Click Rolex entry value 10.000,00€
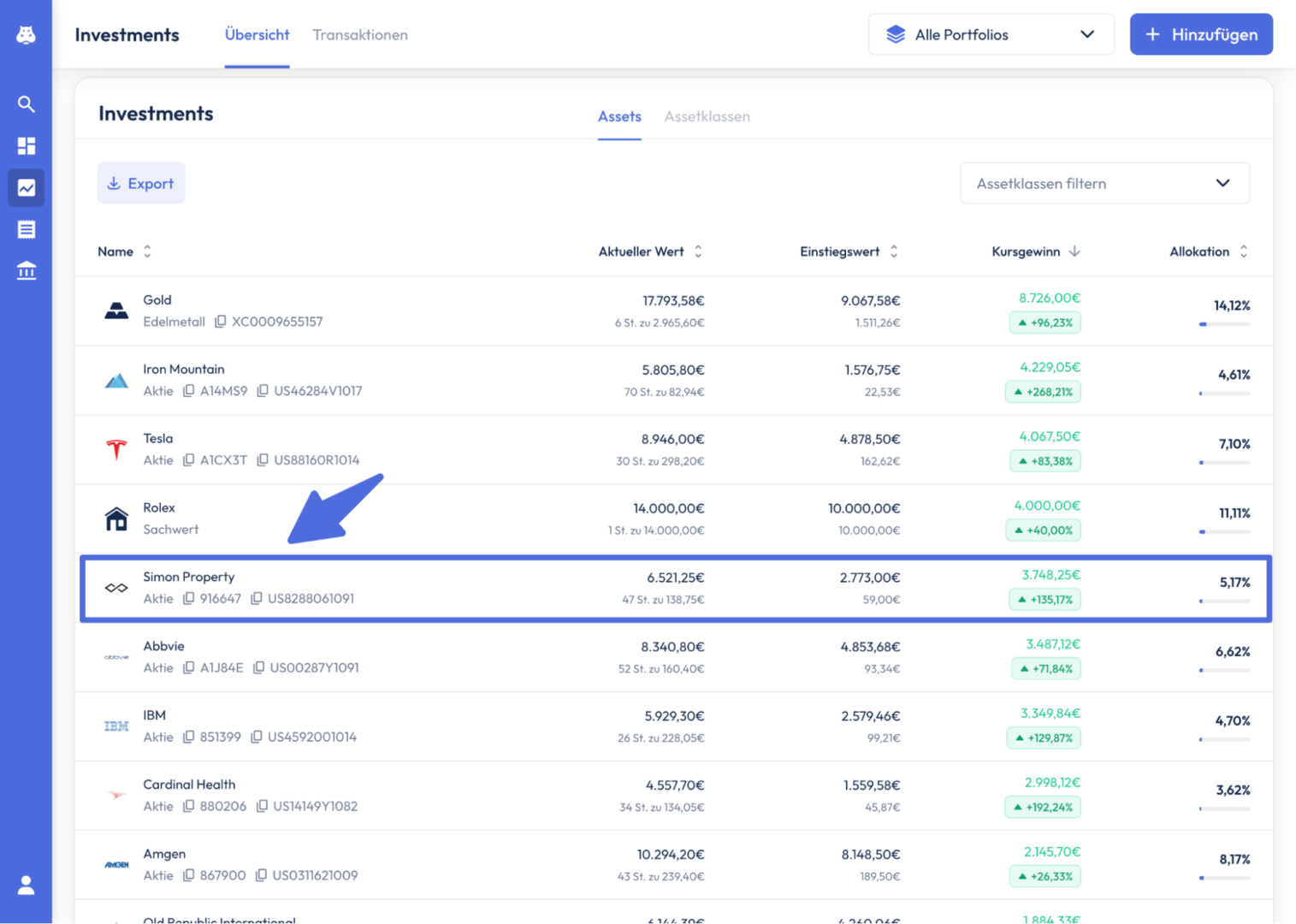Viewport: 1296px width, 924px height. pos(864,508)
